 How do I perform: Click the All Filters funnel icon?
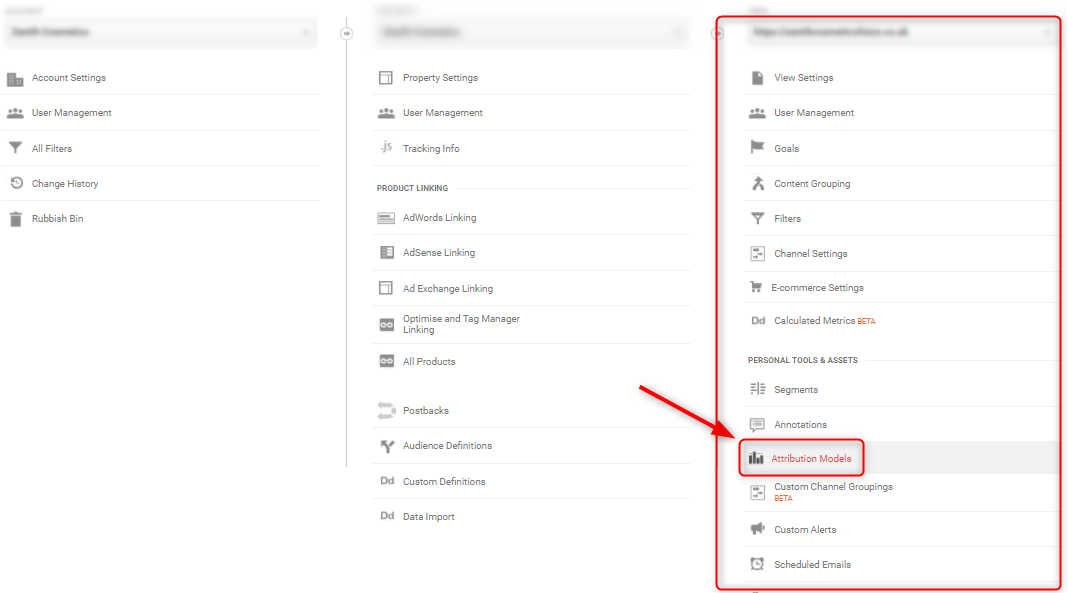click(15, 148)
